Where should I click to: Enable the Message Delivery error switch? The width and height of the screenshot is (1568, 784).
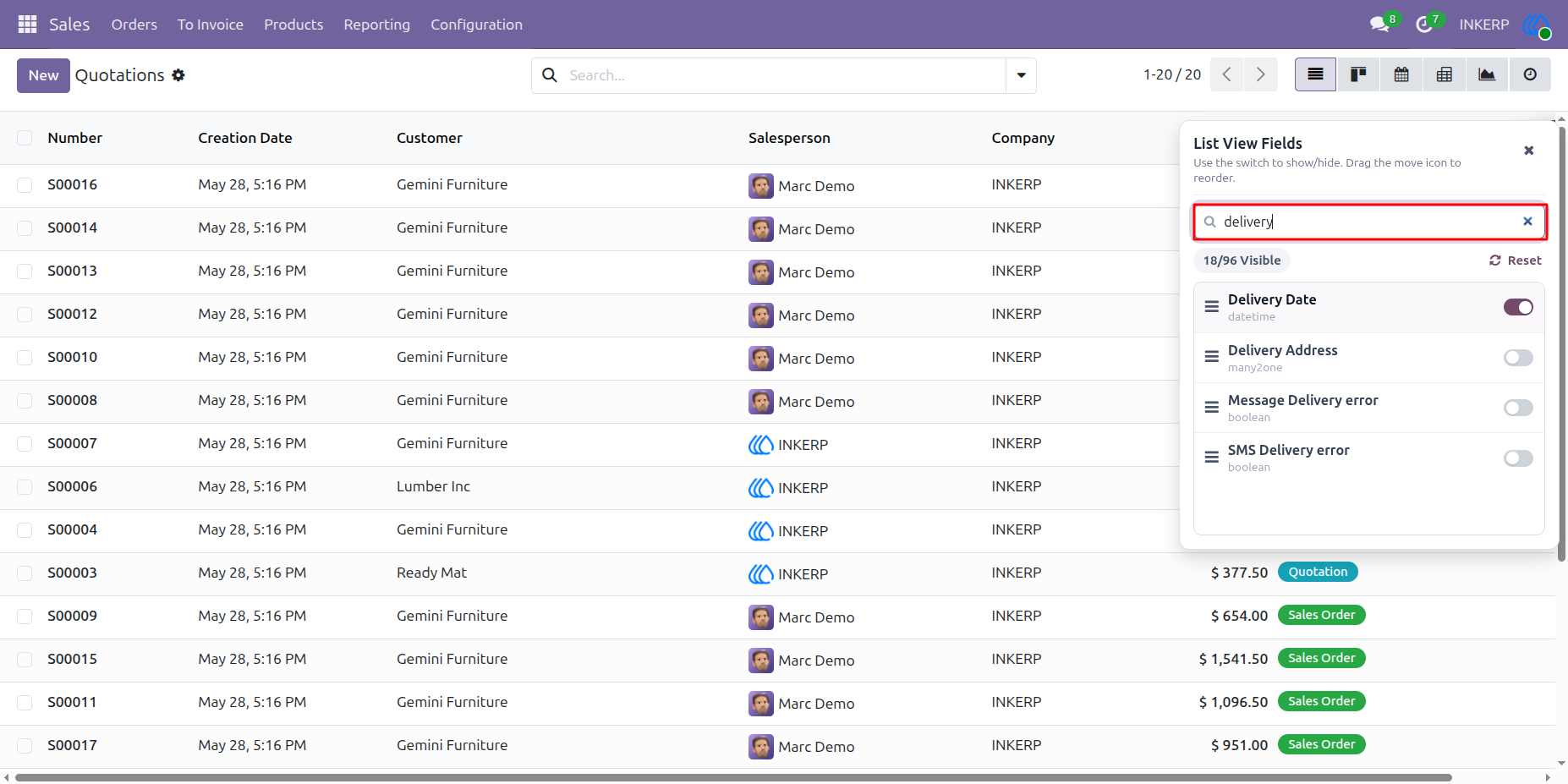(x=1518, y=408)
